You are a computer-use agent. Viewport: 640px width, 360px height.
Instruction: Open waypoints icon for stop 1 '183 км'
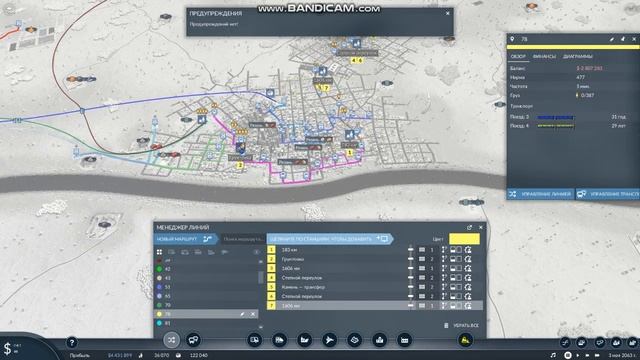click(444, 249)
